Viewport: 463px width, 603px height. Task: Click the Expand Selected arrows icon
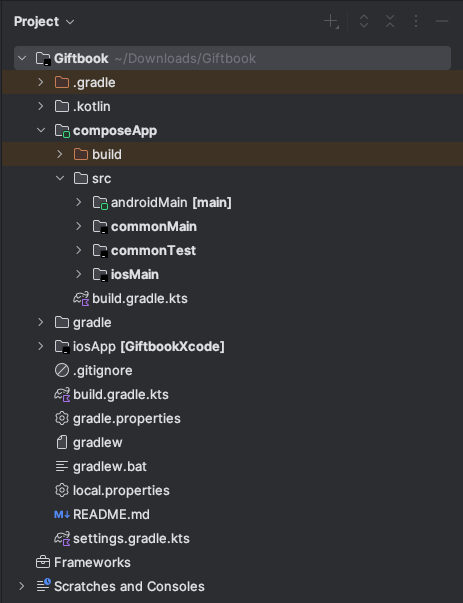pos(364,22)
